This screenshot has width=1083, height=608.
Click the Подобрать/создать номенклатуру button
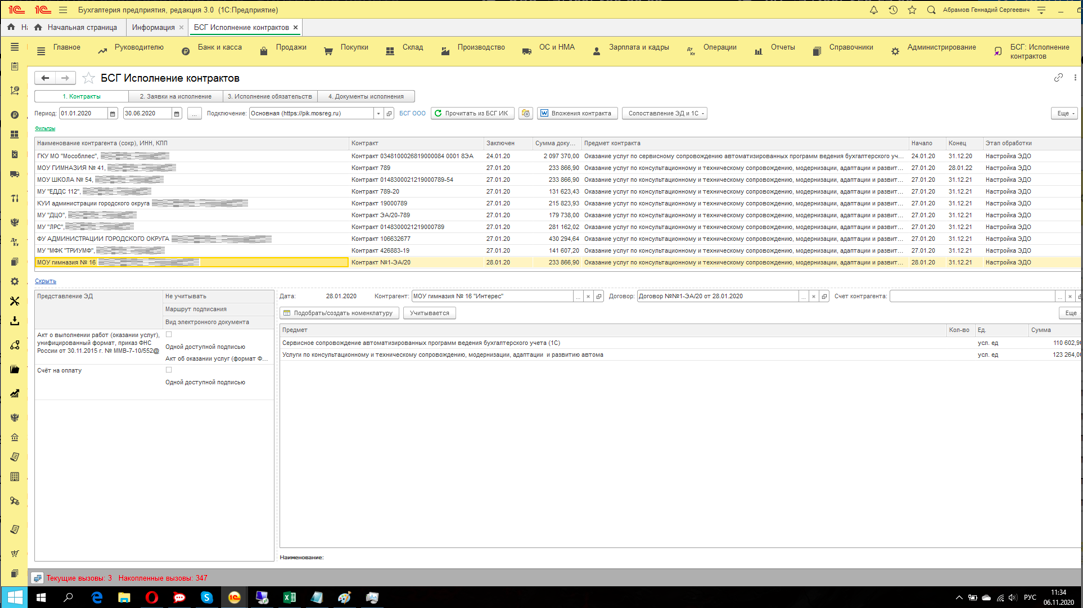(339, 313)
